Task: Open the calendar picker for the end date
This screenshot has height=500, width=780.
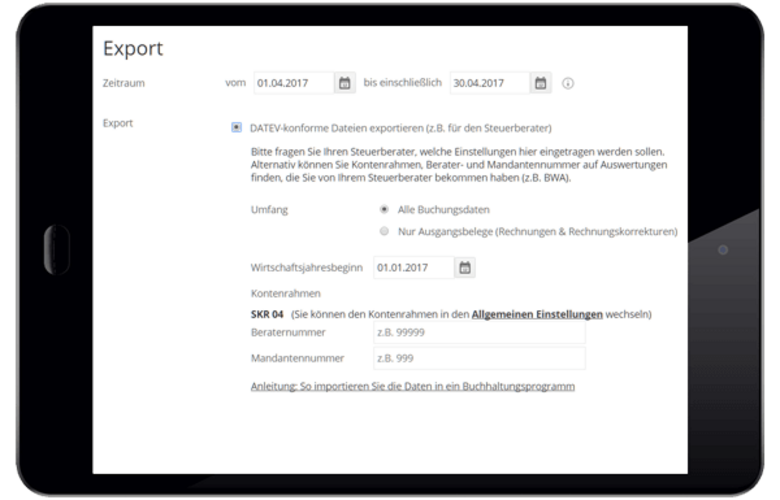Action: click(x=540, y=83)
